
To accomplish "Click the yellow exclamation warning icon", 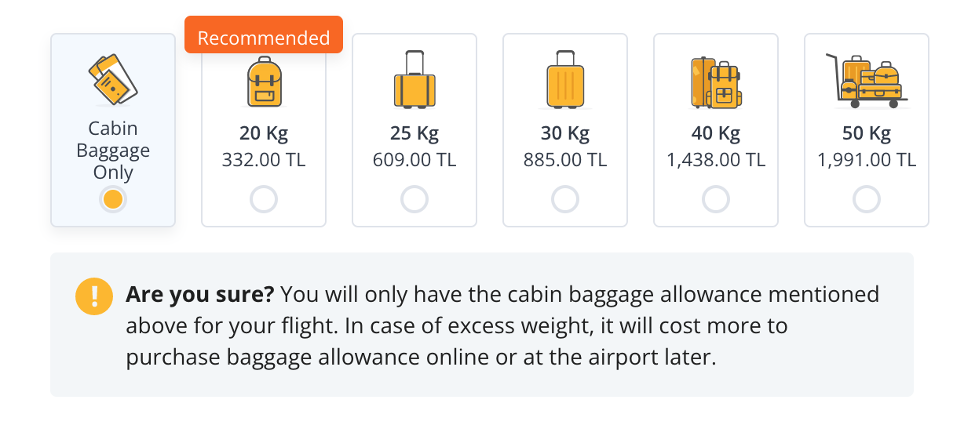I will coord(94,296).
